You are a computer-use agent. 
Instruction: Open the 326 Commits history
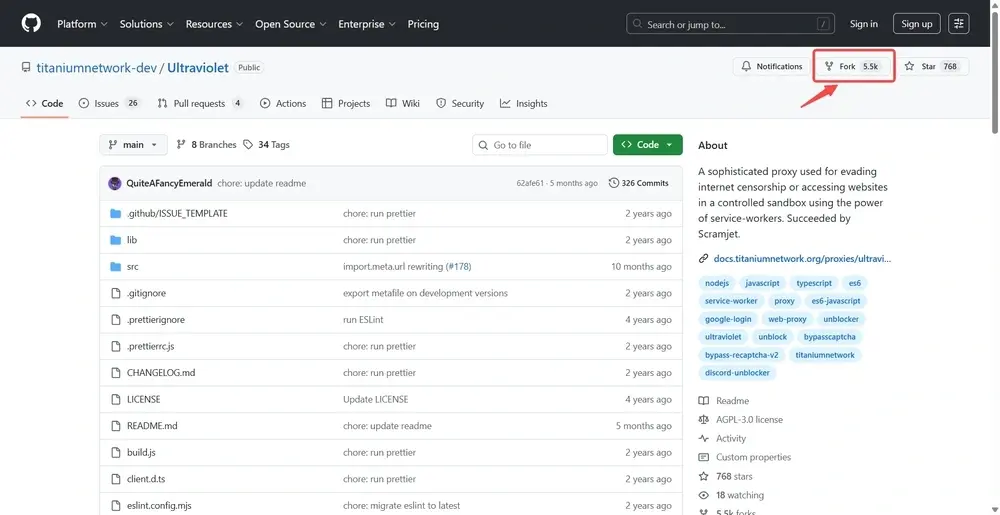pyautogui.click(x=638, y=183)
